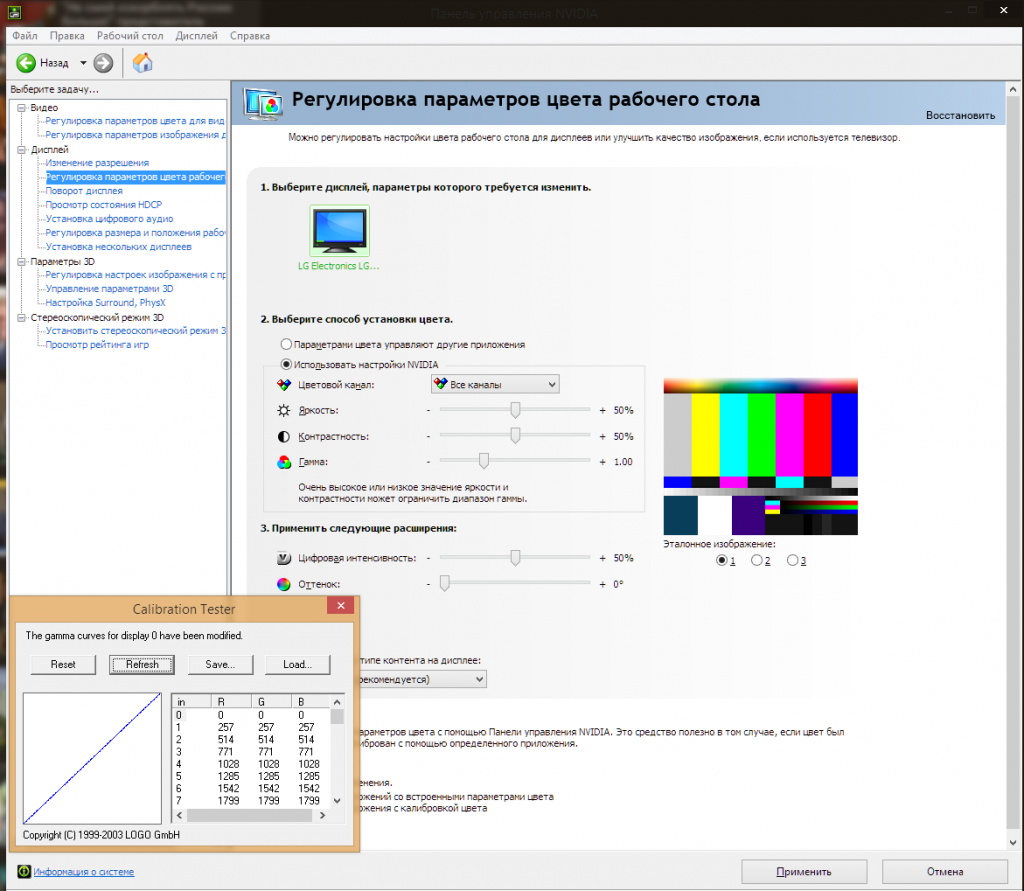The width and height of the screenshot is (1024, 891).
Task: Click the system information icon at bottom-left
Action: [24, 872]
